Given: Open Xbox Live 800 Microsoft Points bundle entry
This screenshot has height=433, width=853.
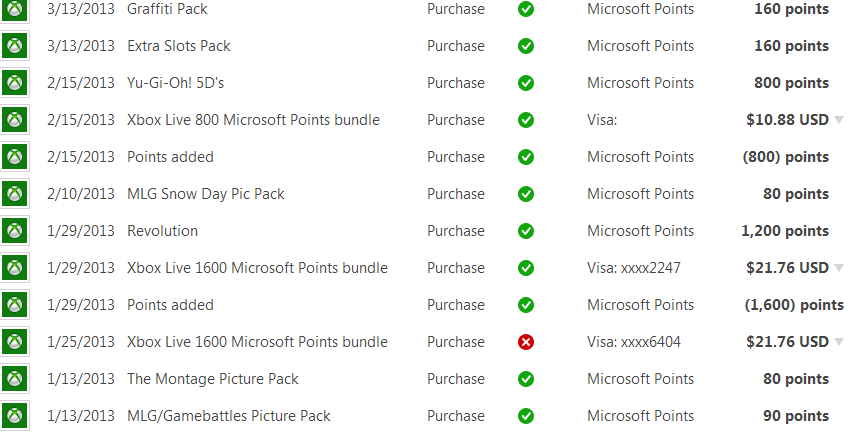Looking at the screenshot, I should (x=253, y=120).
